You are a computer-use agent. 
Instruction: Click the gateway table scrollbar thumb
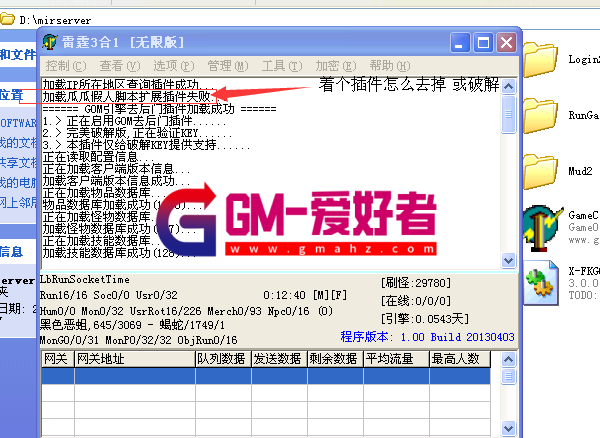click(x=509, y=376)
